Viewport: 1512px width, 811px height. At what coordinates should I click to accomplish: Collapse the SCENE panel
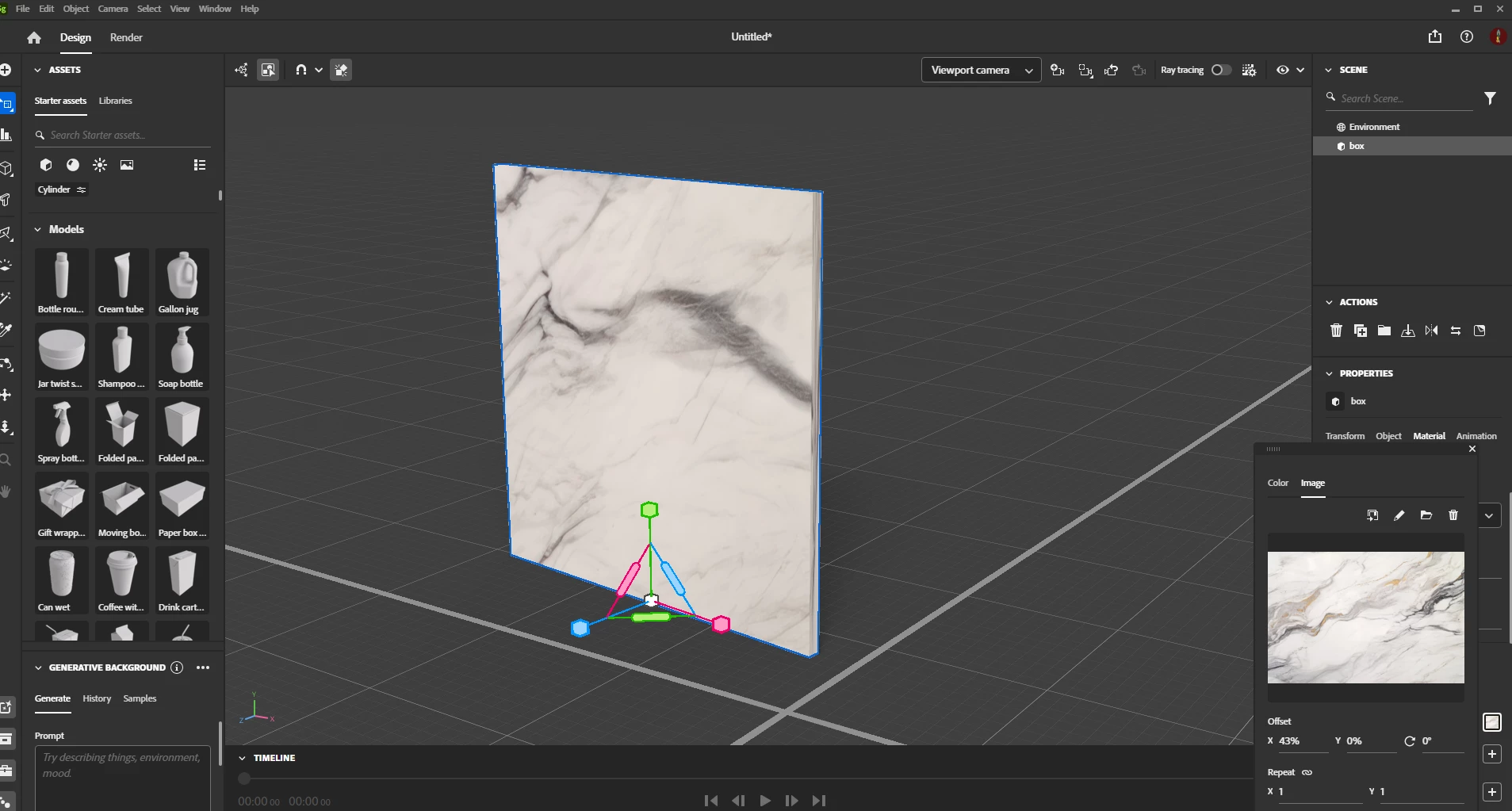pyautogui.click(x=1329, y=70)
